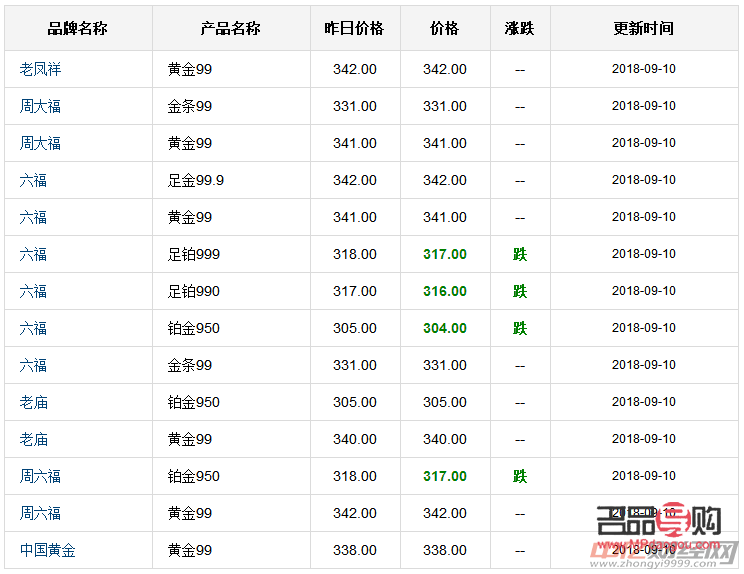Click date 2018-09-10 in 老凤祥 row
This screenshot has height=574, width=744.
coord(644,69)
